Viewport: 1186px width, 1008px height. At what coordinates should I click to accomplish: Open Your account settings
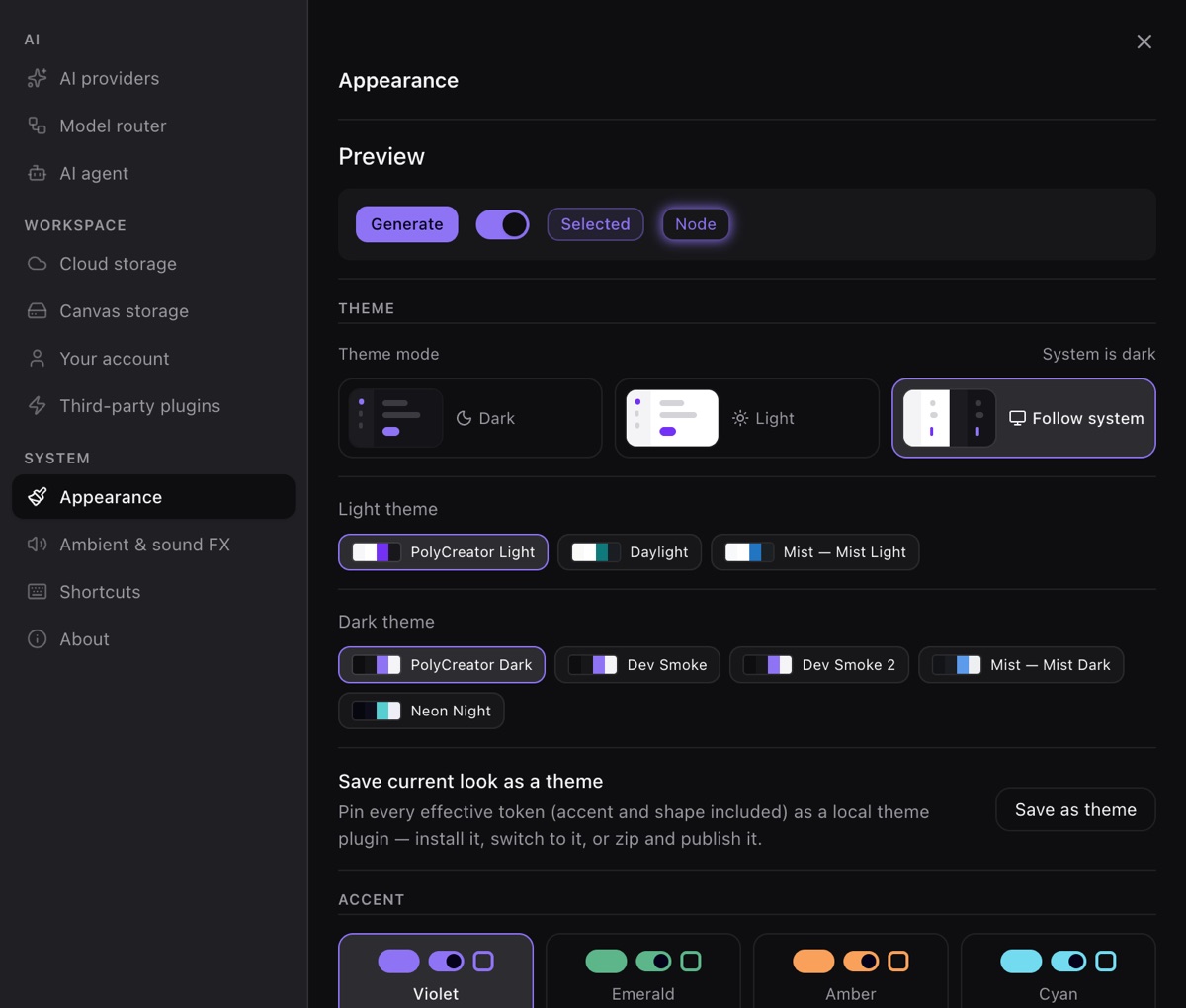(x=153, y=359)
